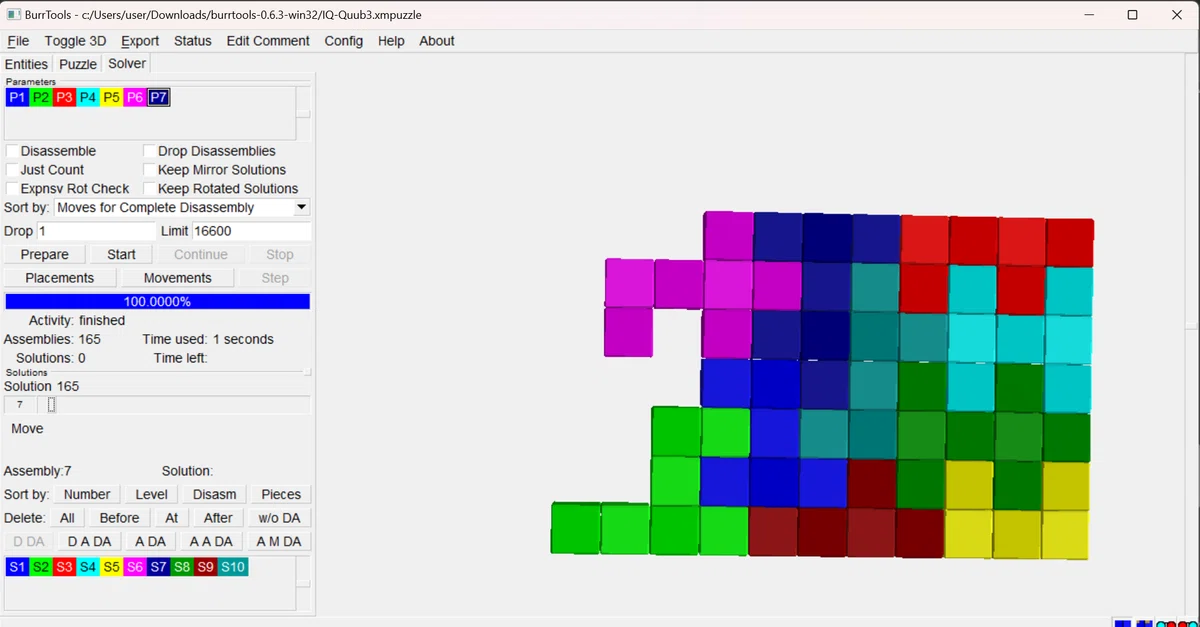The width and height of the screenshot is (1200, 627).
Task: Select the magenta P6 problem chip
Action: point(136,97)
